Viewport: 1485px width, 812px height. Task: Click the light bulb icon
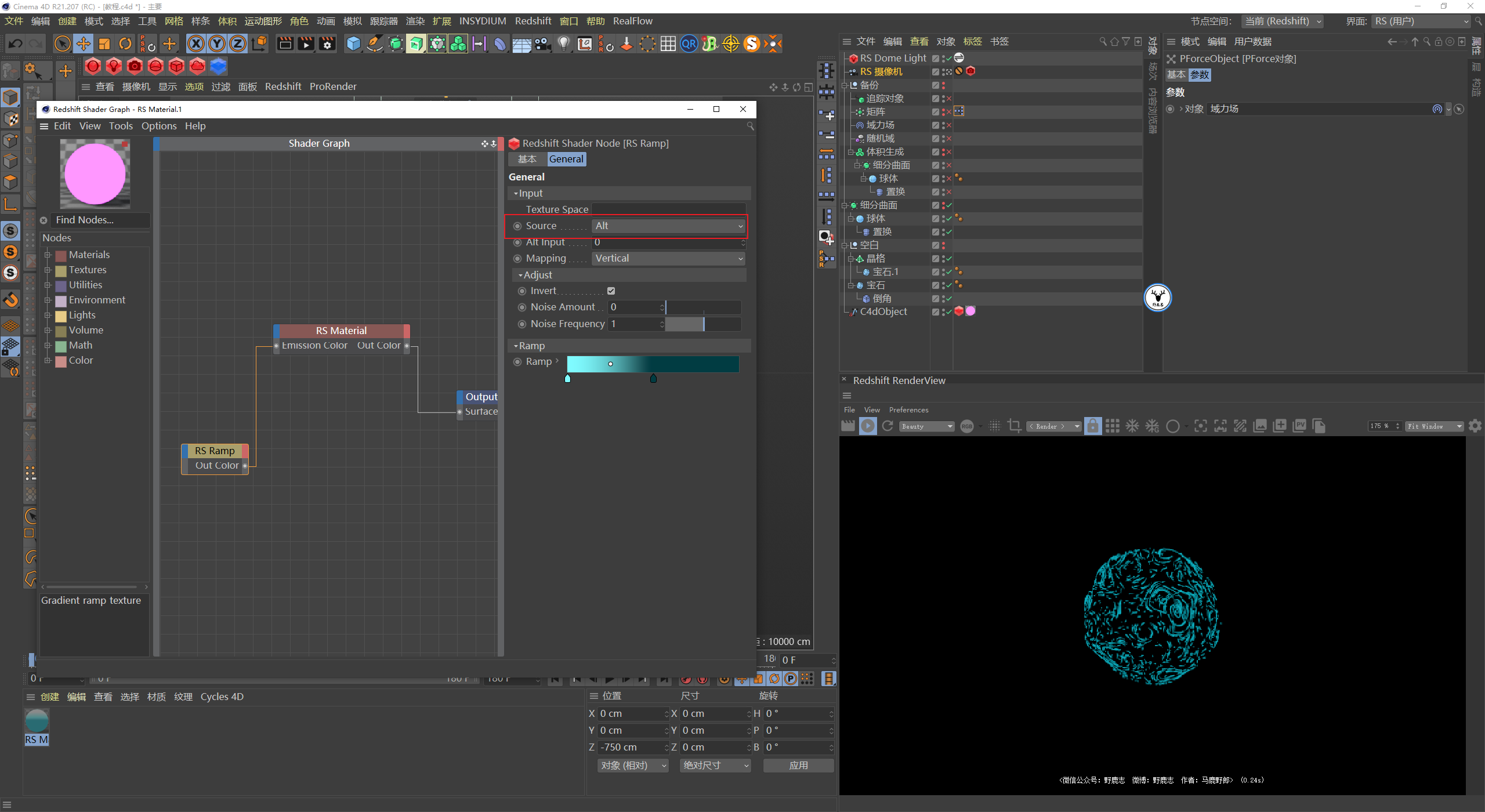tap(563, 43)
